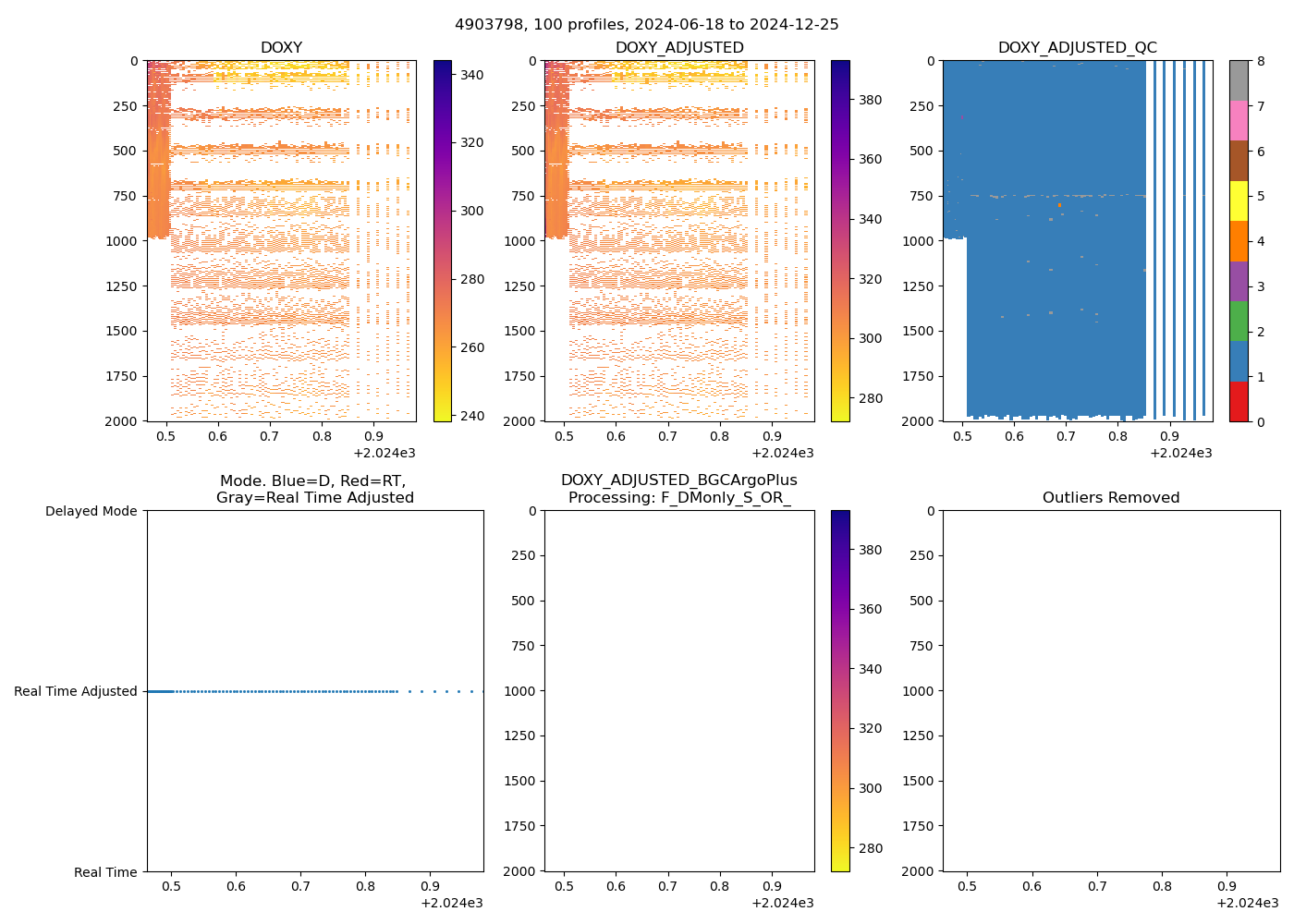Click the 'Mode. Blue=D, Red=RT' title
1294x924 pixels.
click(314, 490)
